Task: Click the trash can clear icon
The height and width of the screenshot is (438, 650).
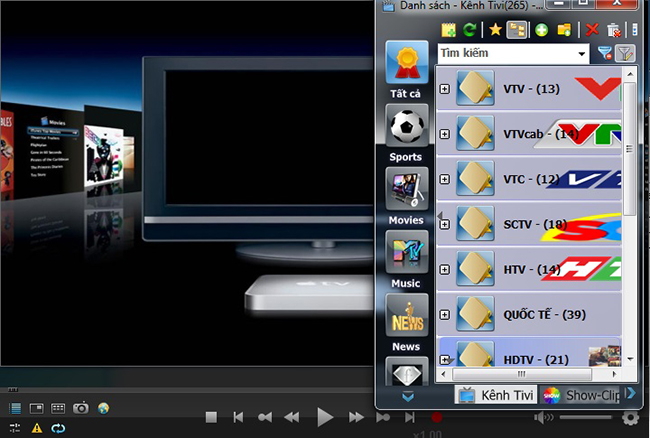Action: point(614,30)
